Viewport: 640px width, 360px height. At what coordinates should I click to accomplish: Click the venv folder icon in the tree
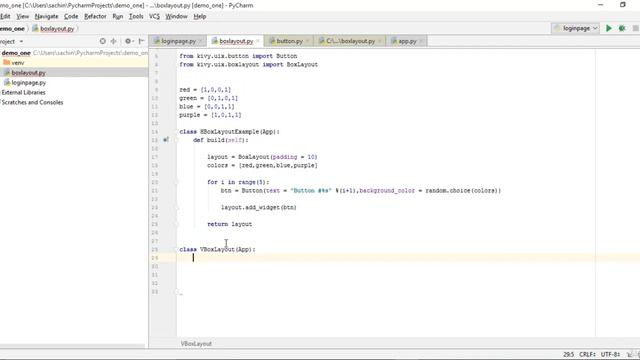[x=7, y=62]
